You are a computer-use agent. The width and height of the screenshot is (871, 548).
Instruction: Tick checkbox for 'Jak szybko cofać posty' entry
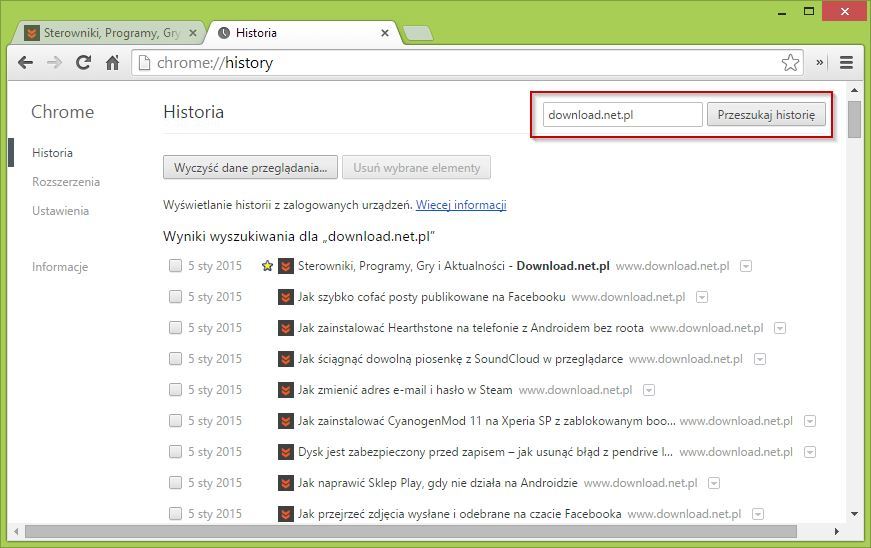click(x=175, y=297)
